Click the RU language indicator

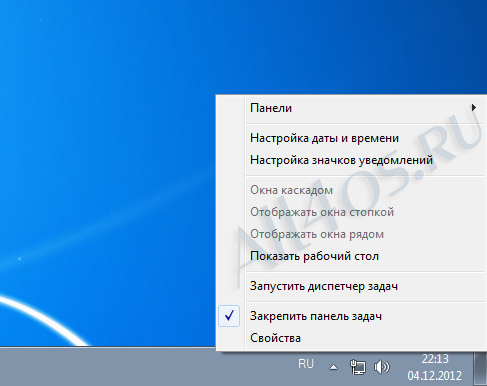point(306,364)
